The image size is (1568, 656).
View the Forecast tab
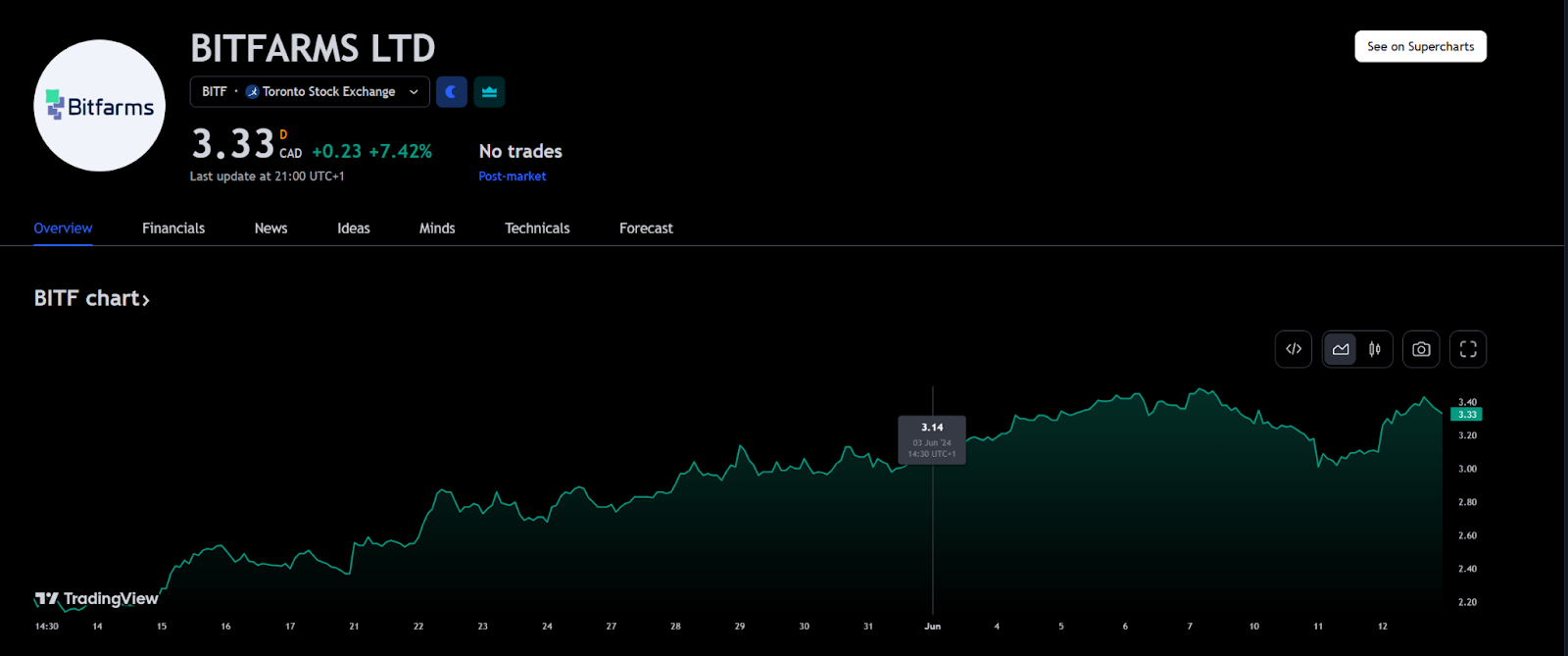[x=646, y=227]
